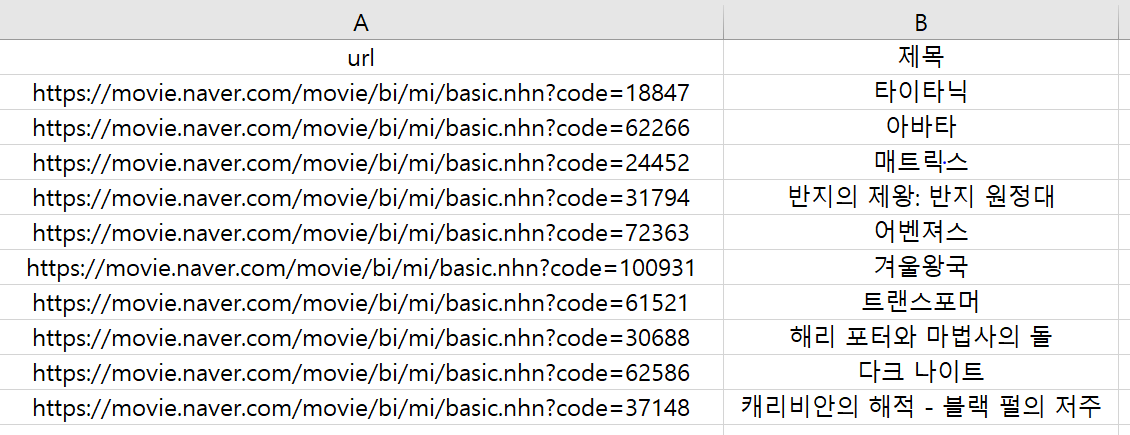Select the URL cell with code=30688

pos(361,338)
